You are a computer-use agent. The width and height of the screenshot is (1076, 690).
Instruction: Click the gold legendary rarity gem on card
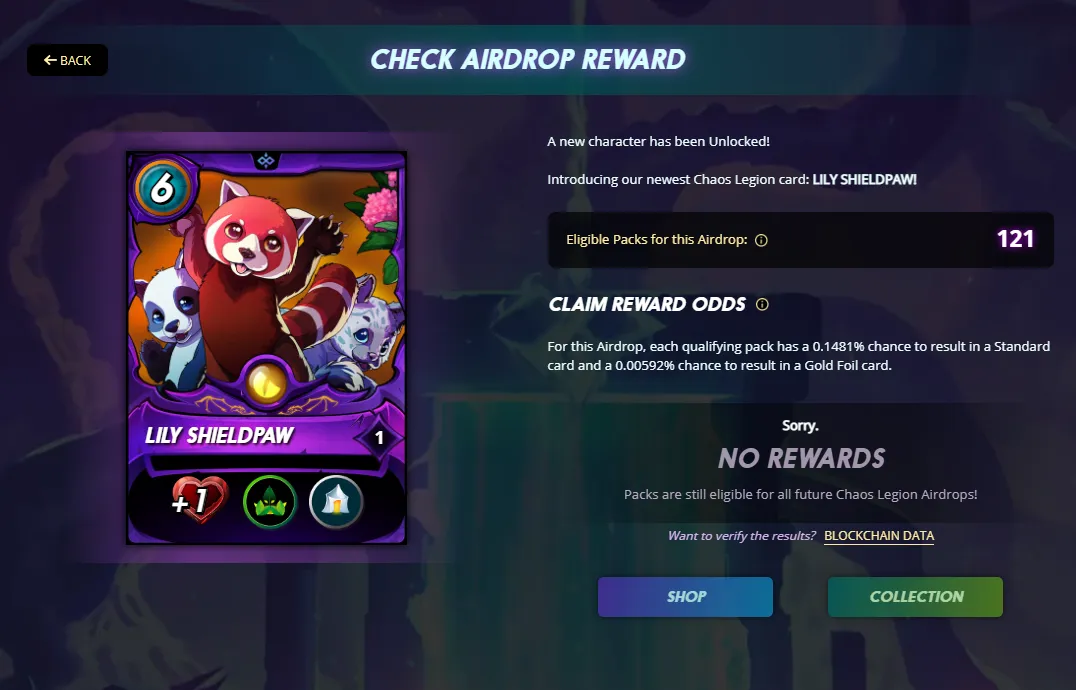pos(266,382)
